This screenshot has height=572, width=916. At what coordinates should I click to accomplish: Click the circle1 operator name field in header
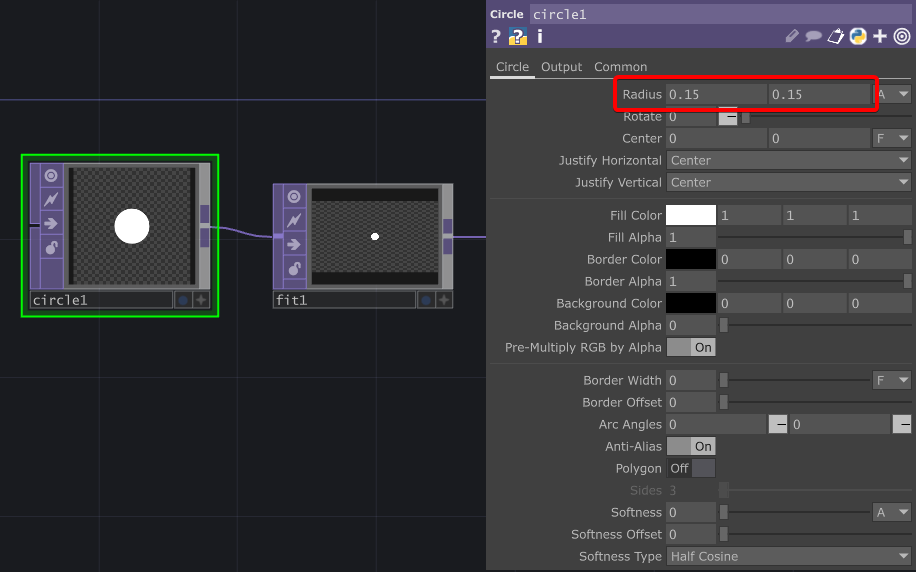[x=720, y=14]
